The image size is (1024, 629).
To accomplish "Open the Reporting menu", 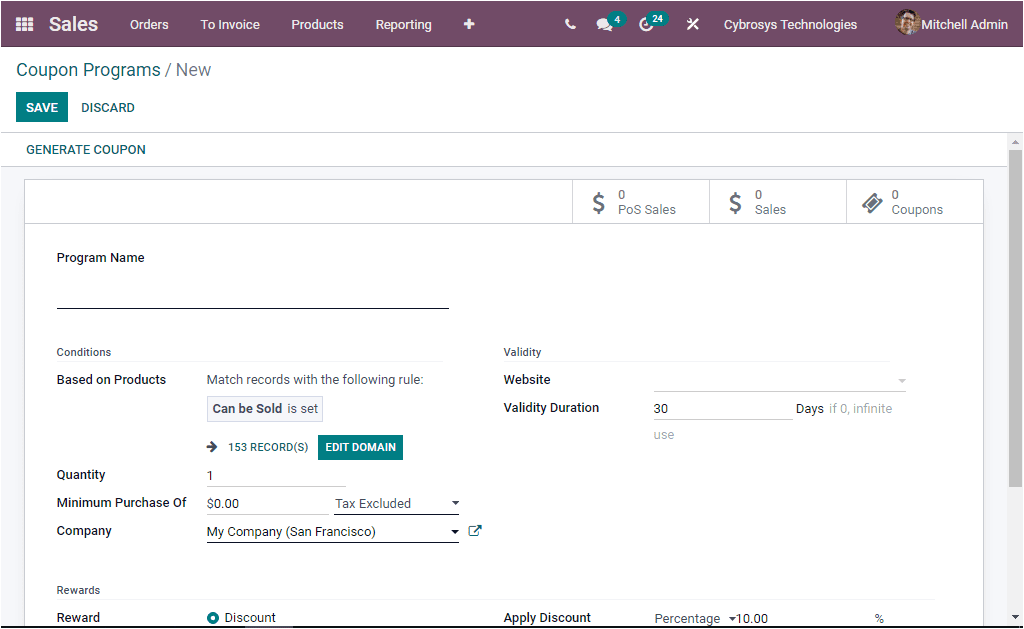I will click(403, 24).
